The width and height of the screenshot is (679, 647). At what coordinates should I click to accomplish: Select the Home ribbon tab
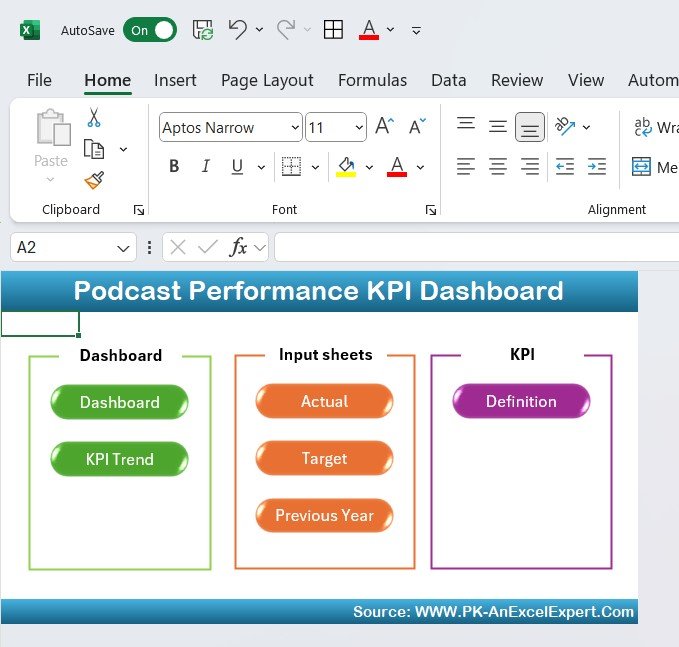coord(107,80)
